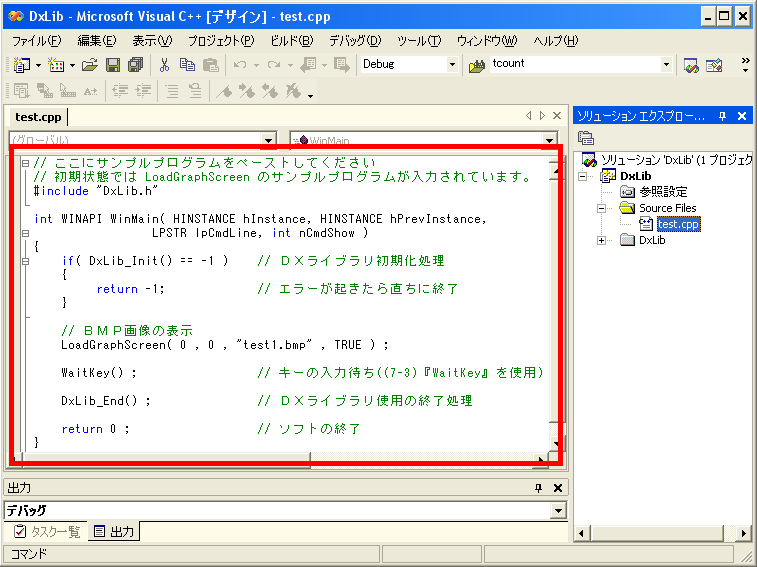Screen dimensions: 757x567
Task: Open the Properties Window toolbar icon
Action: point(714,65)
